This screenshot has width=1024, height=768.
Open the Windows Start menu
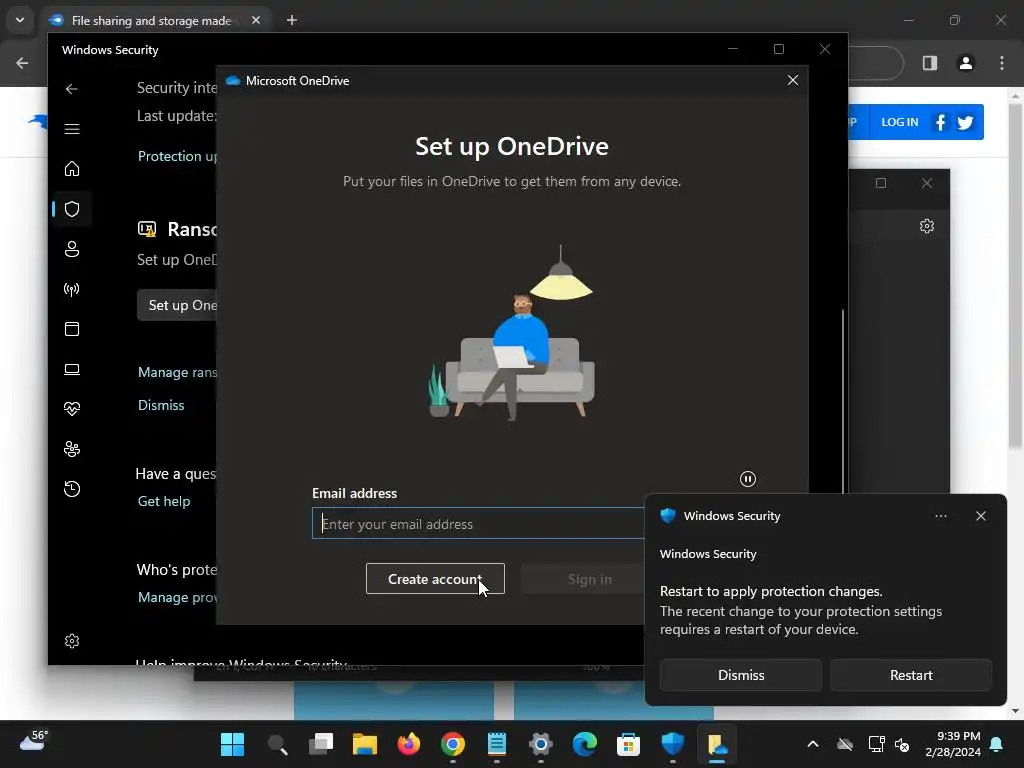(x=232, y=744)
